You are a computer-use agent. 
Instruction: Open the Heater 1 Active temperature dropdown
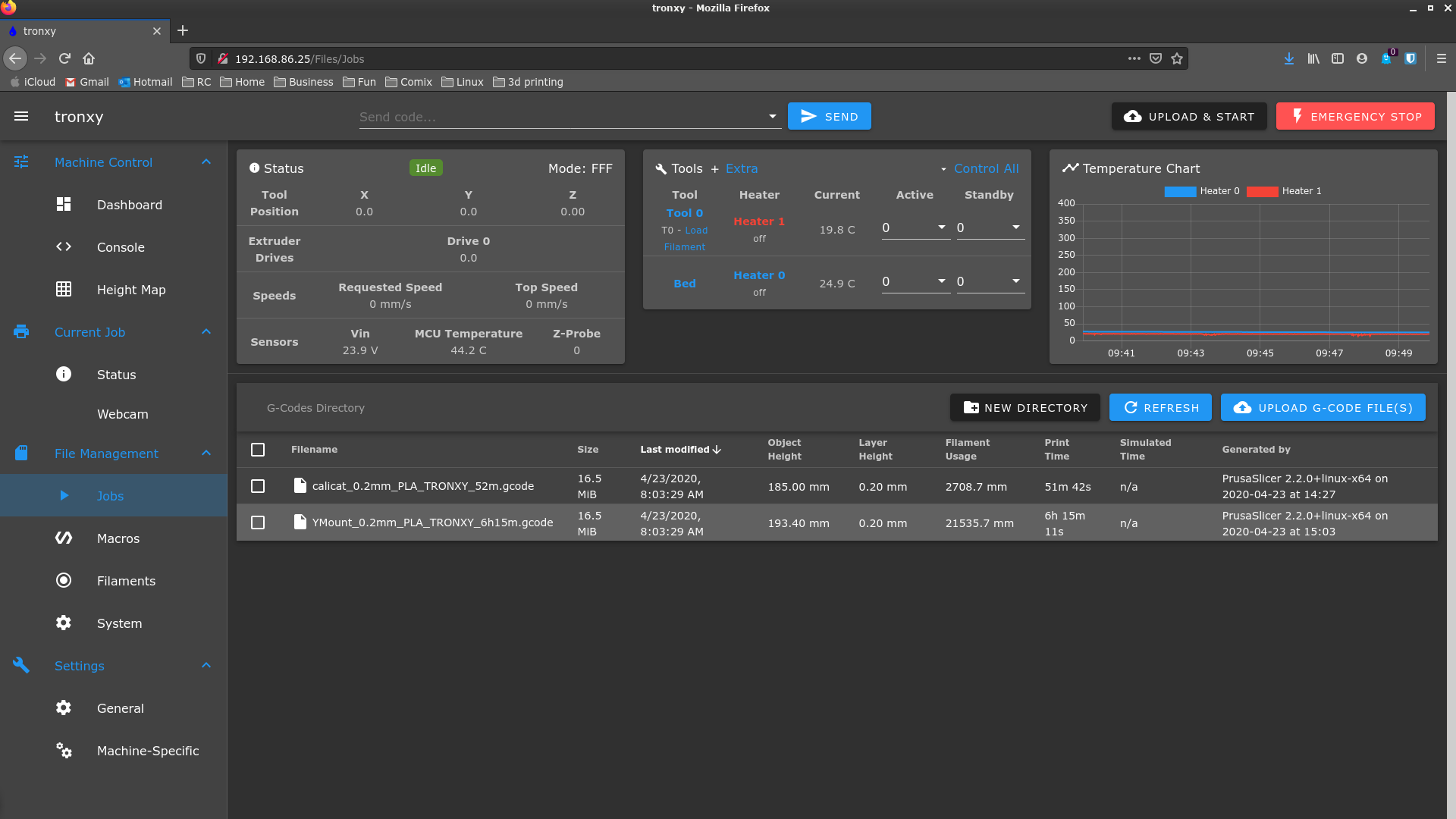[x=940, y=227]
